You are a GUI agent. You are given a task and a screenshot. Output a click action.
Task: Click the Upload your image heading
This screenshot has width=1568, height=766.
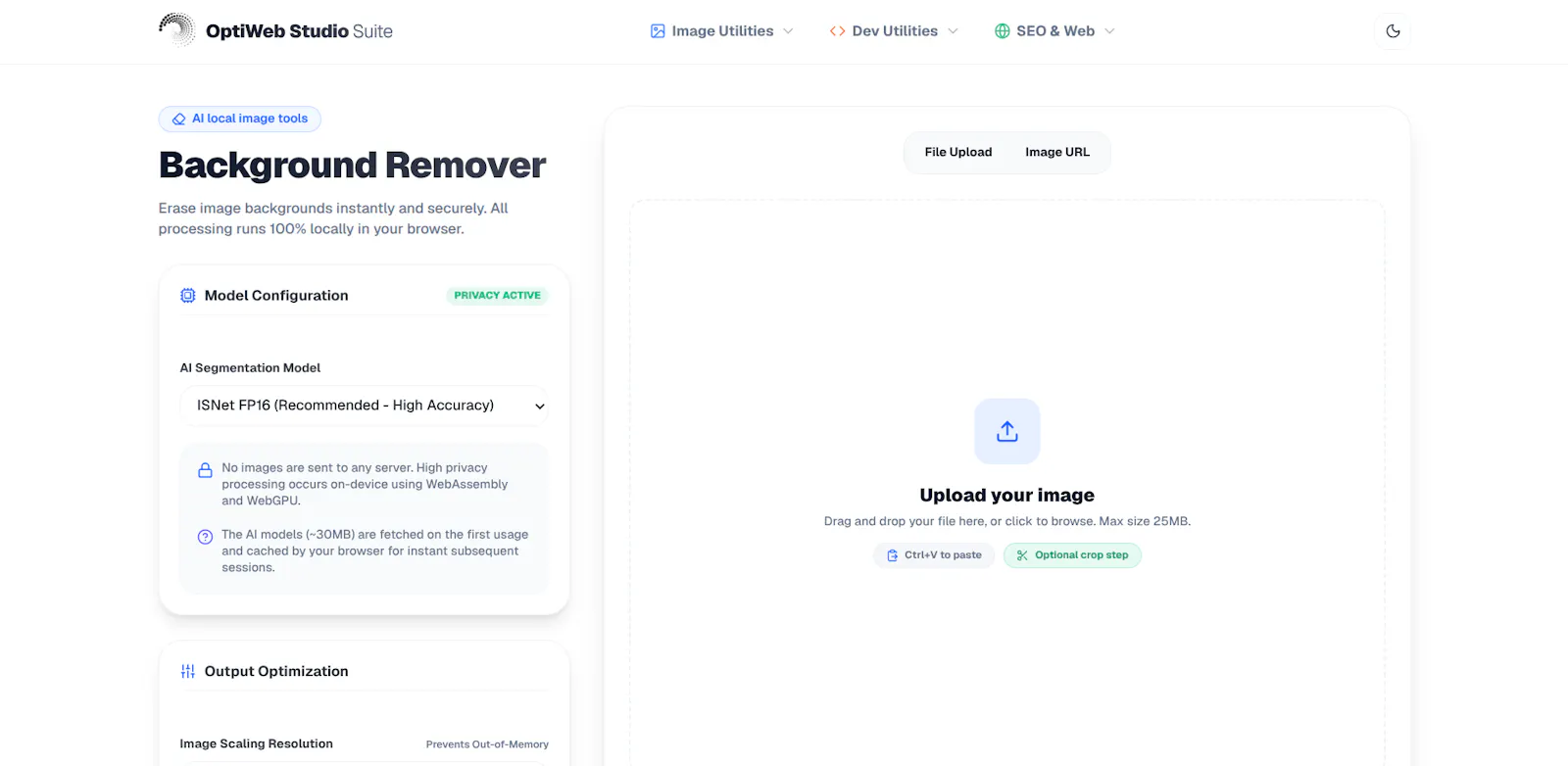1007,495
